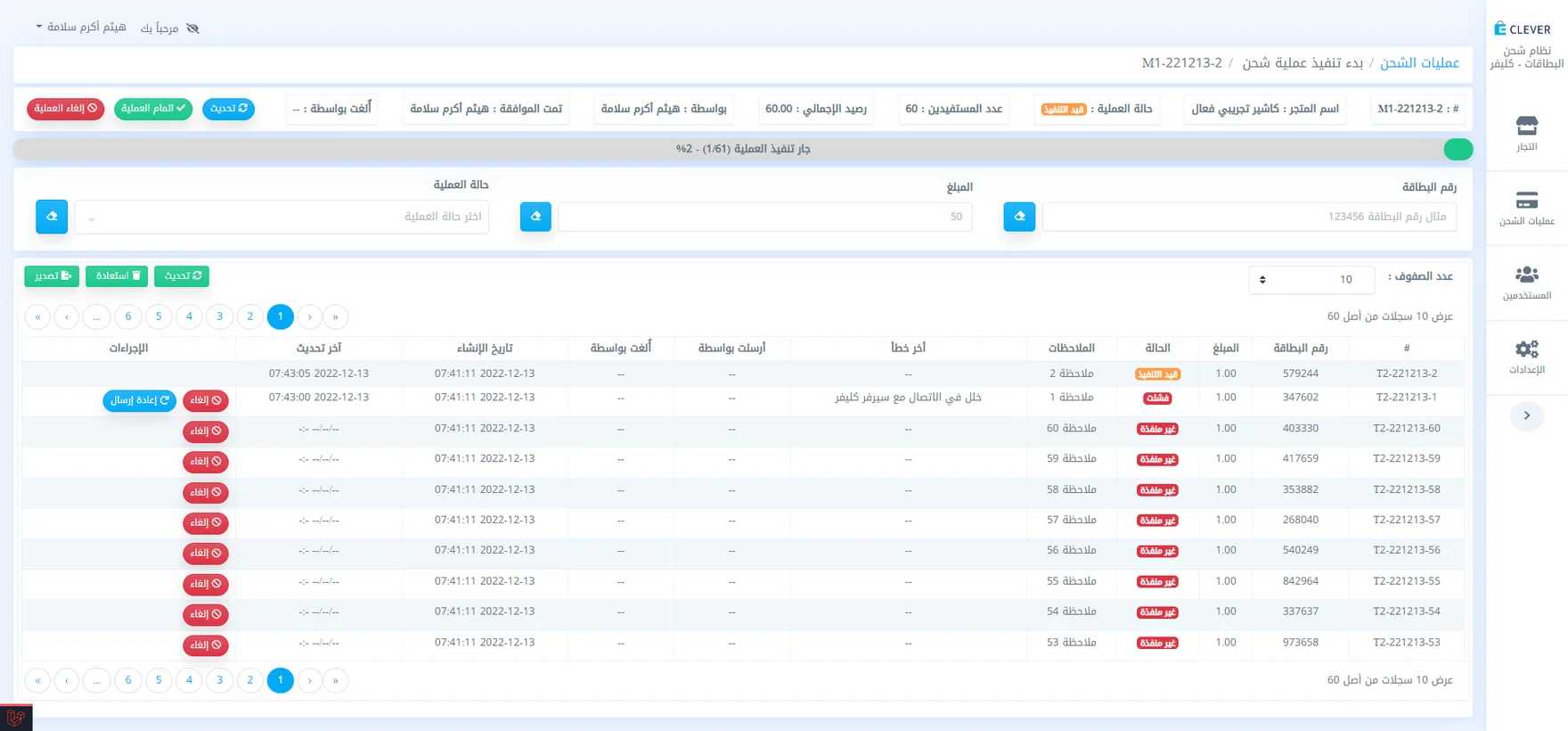Go to page 4 in top pagination
The image size is (1568, 731).
coord(189,316)
